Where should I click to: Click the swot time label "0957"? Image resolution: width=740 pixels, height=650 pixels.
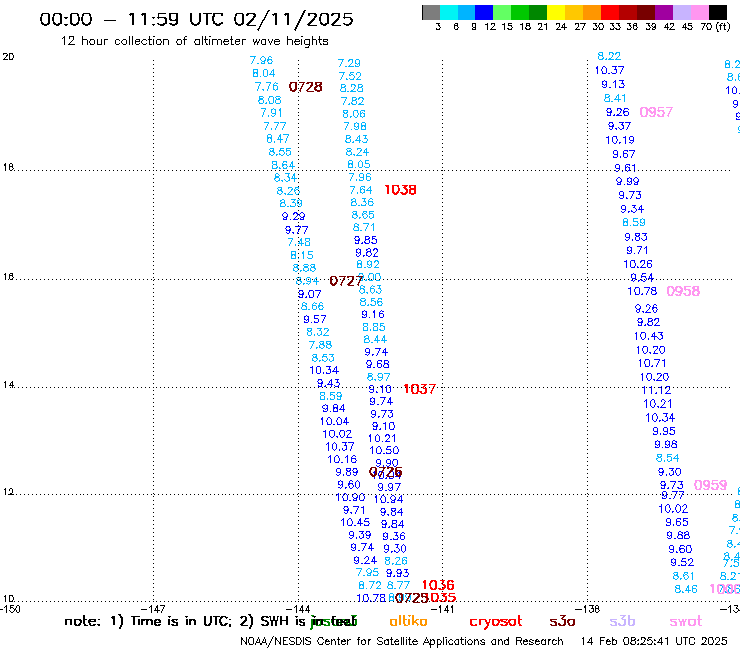click(656, 112)
